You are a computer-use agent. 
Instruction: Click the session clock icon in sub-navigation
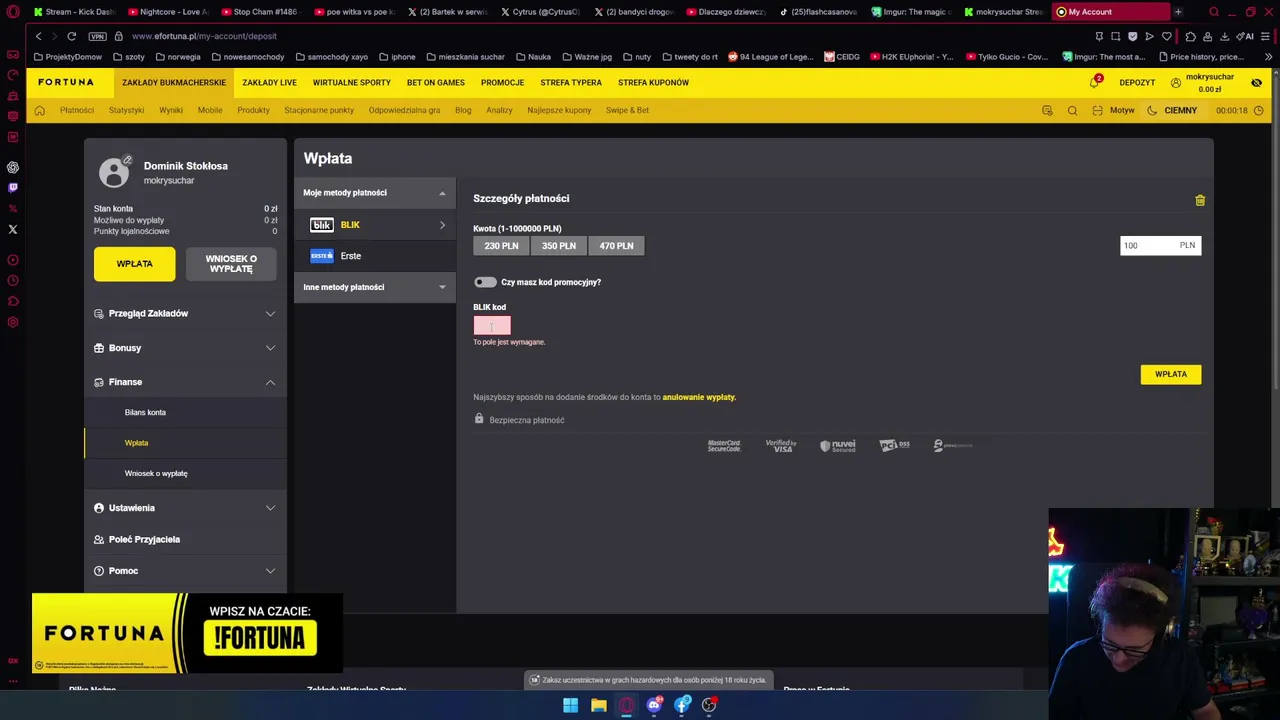pos(1258,110)
